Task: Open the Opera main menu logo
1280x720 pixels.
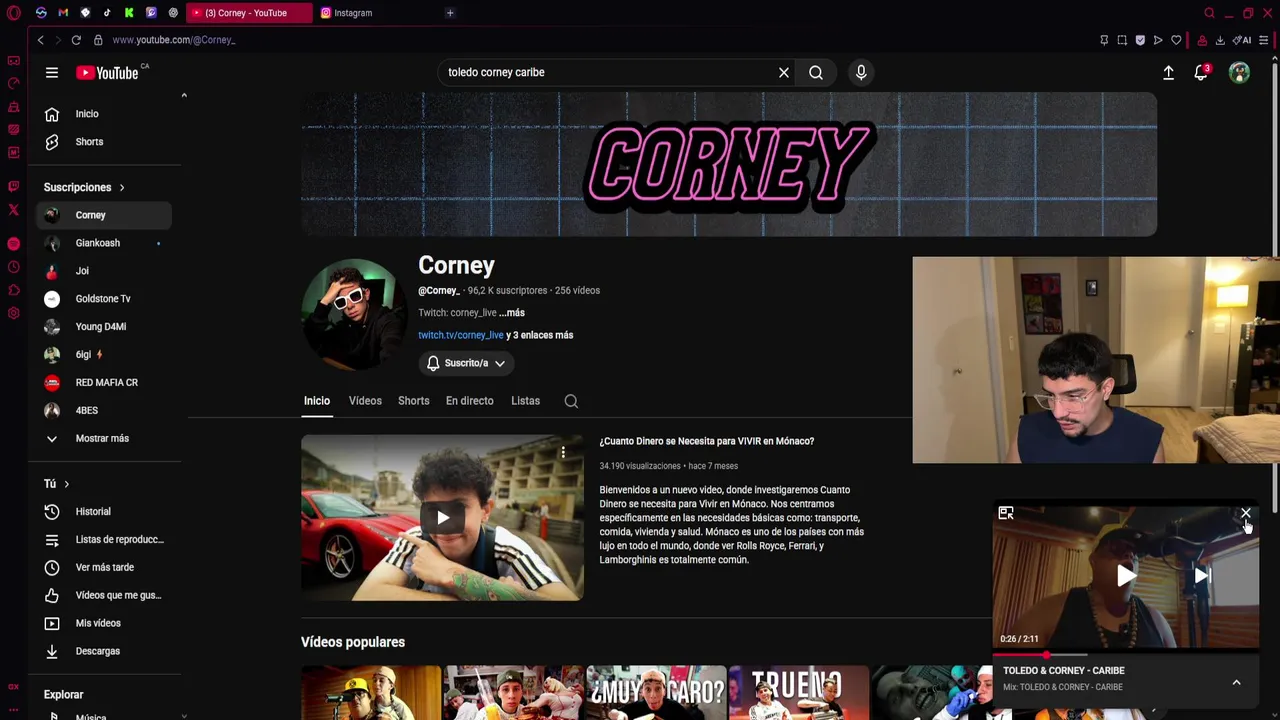Action: (x=14, y=13)
